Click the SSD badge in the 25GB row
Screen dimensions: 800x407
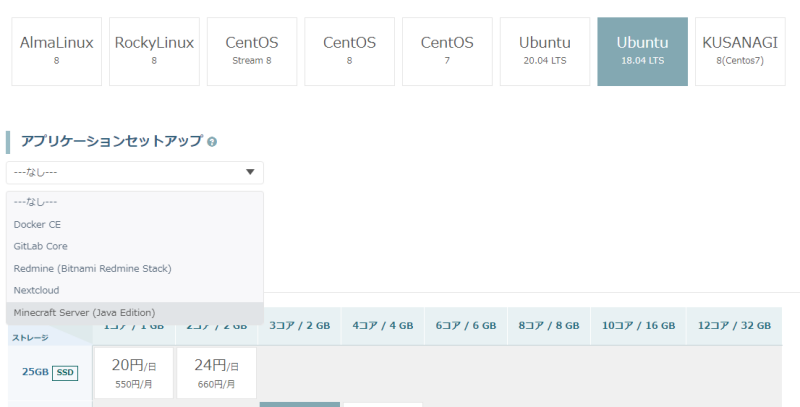click(x=65, y=373)
